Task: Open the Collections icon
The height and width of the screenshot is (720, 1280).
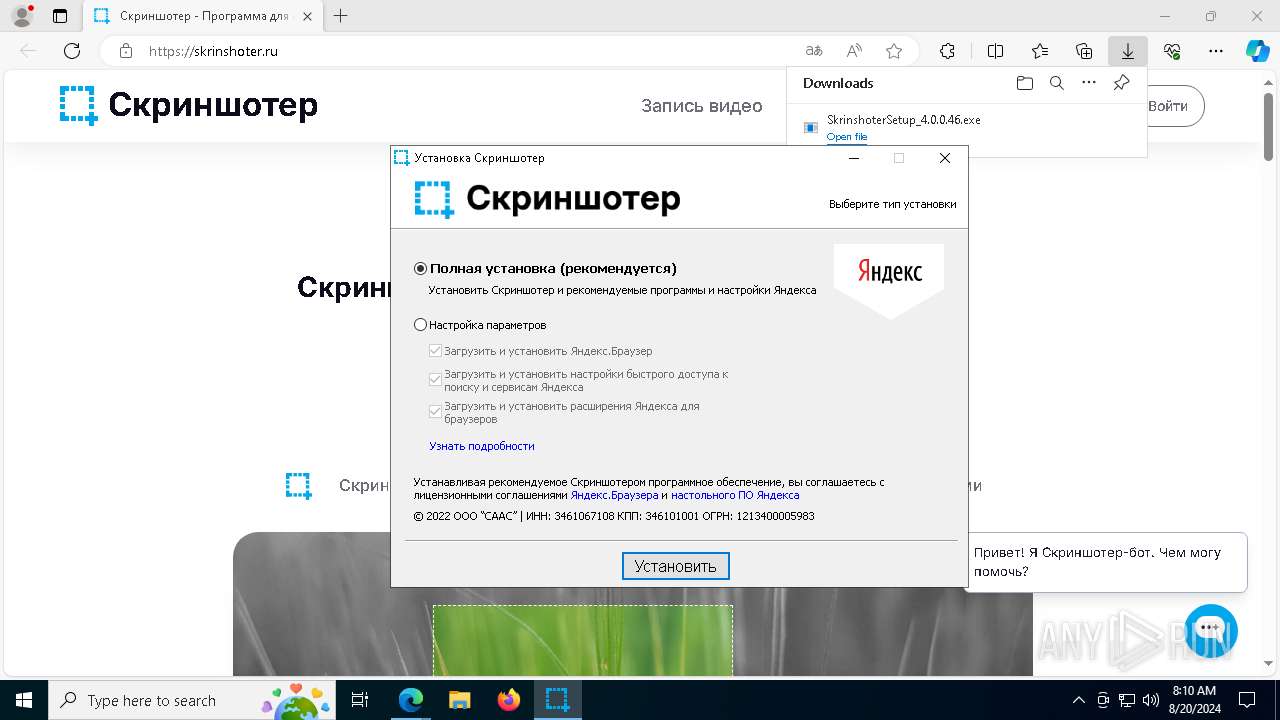Action: pos(1084,51)
